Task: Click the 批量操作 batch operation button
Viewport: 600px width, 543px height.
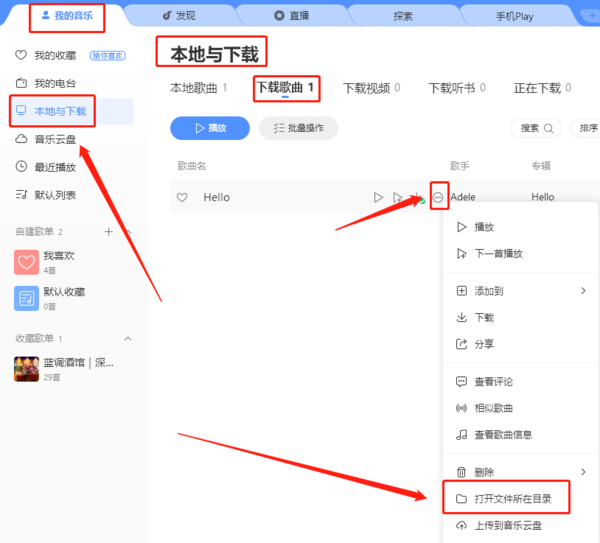Action: pyautogui.click(x=298, y=128)
